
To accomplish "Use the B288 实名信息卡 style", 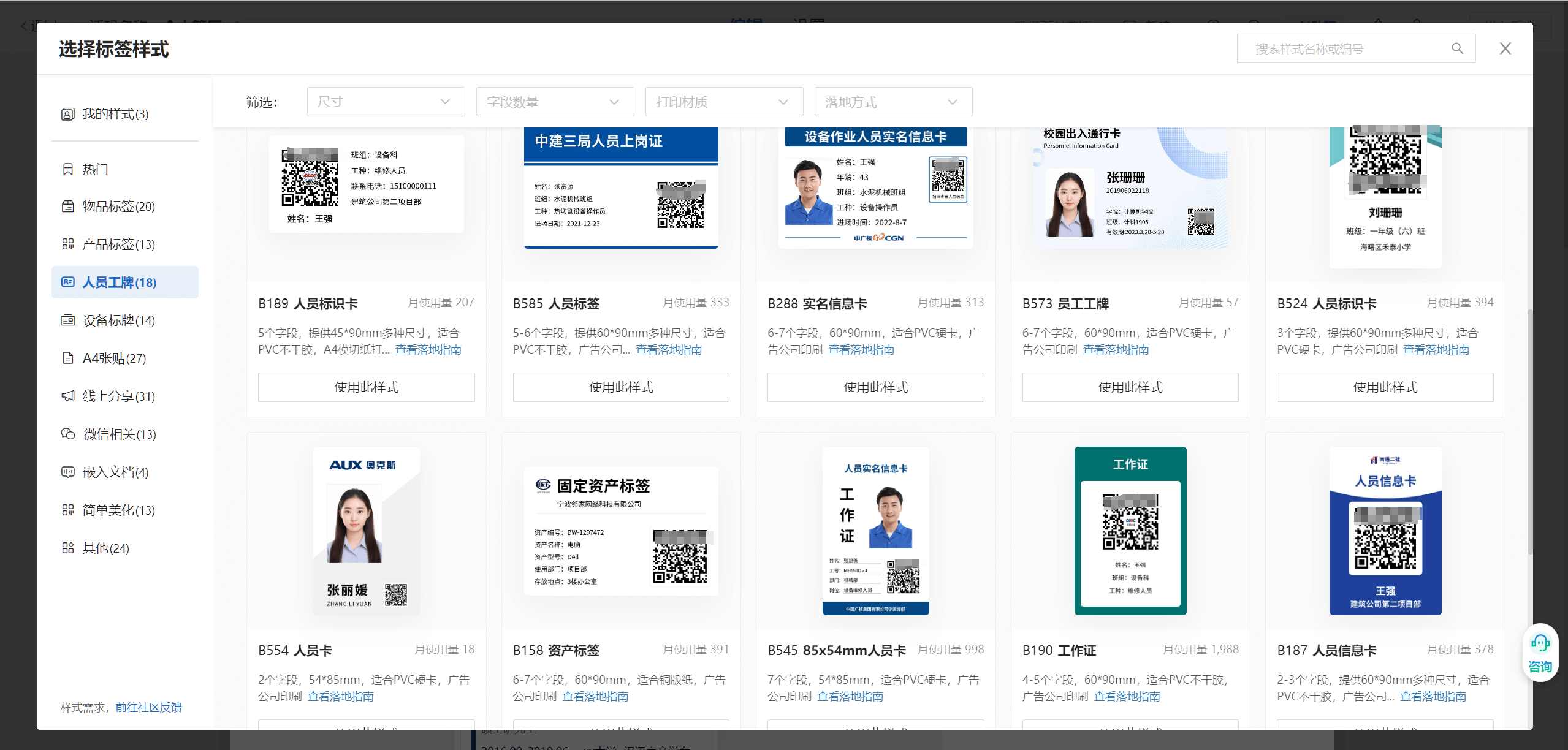I will tap(875, 387).
